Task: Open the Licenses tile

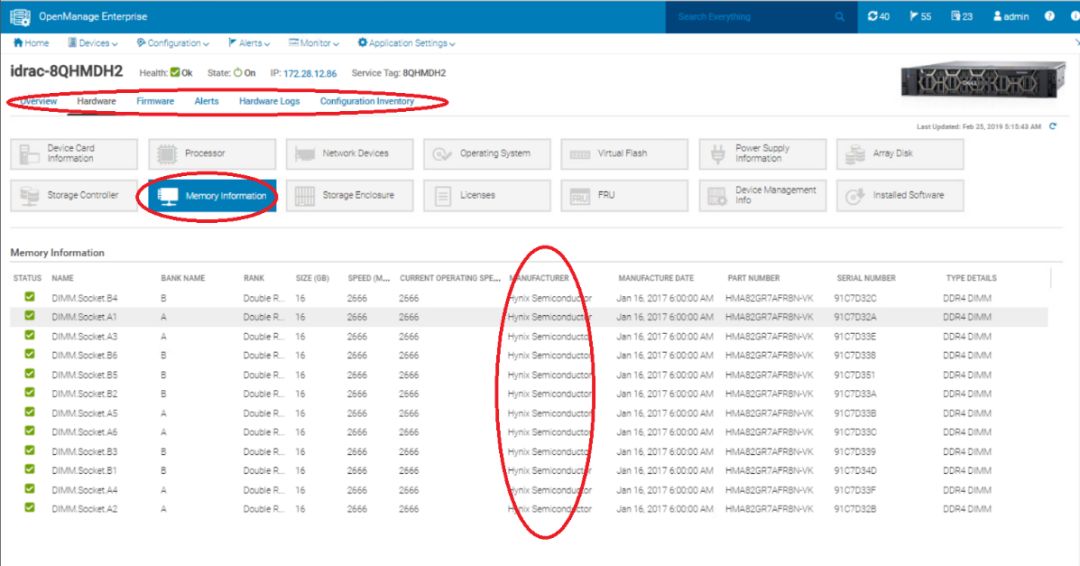Action: (487, 196)
